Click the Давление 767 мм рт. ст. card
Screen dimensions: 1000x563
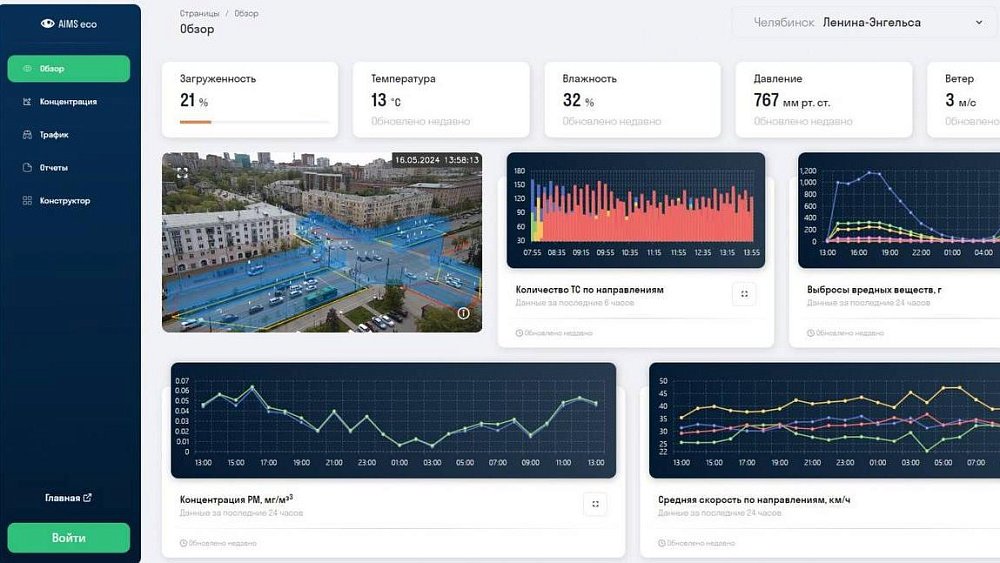824,99
